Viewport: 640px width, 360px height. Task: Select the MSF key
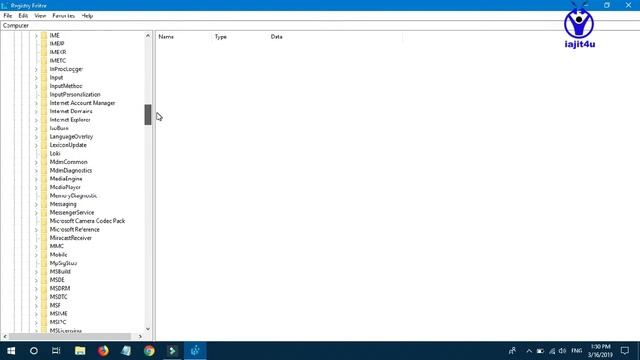coord(55,305)
